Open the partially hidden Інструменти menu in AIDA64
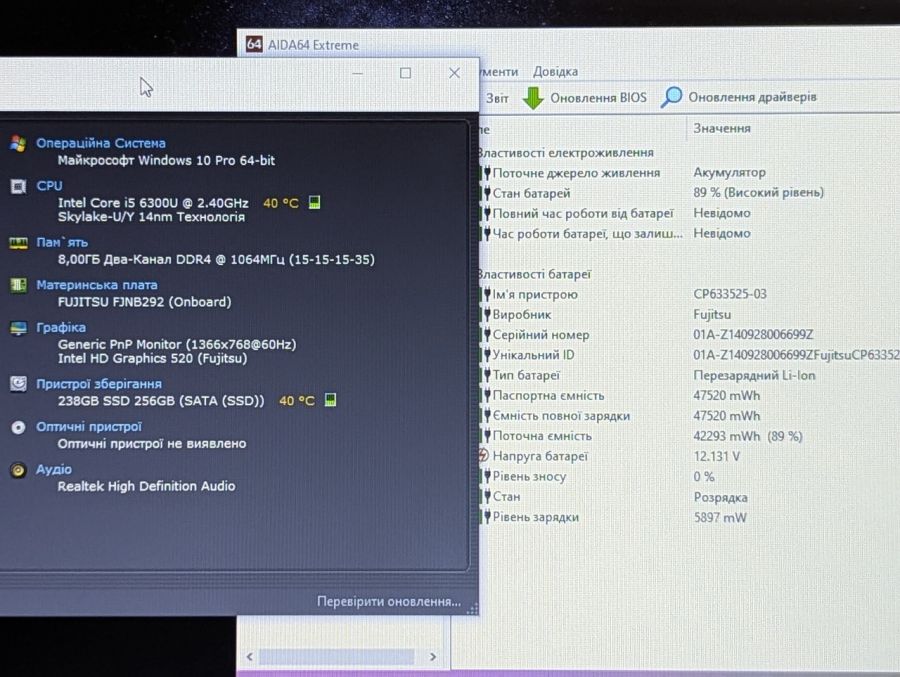This screenshot has width=900, height=677. tap(498, 72)
